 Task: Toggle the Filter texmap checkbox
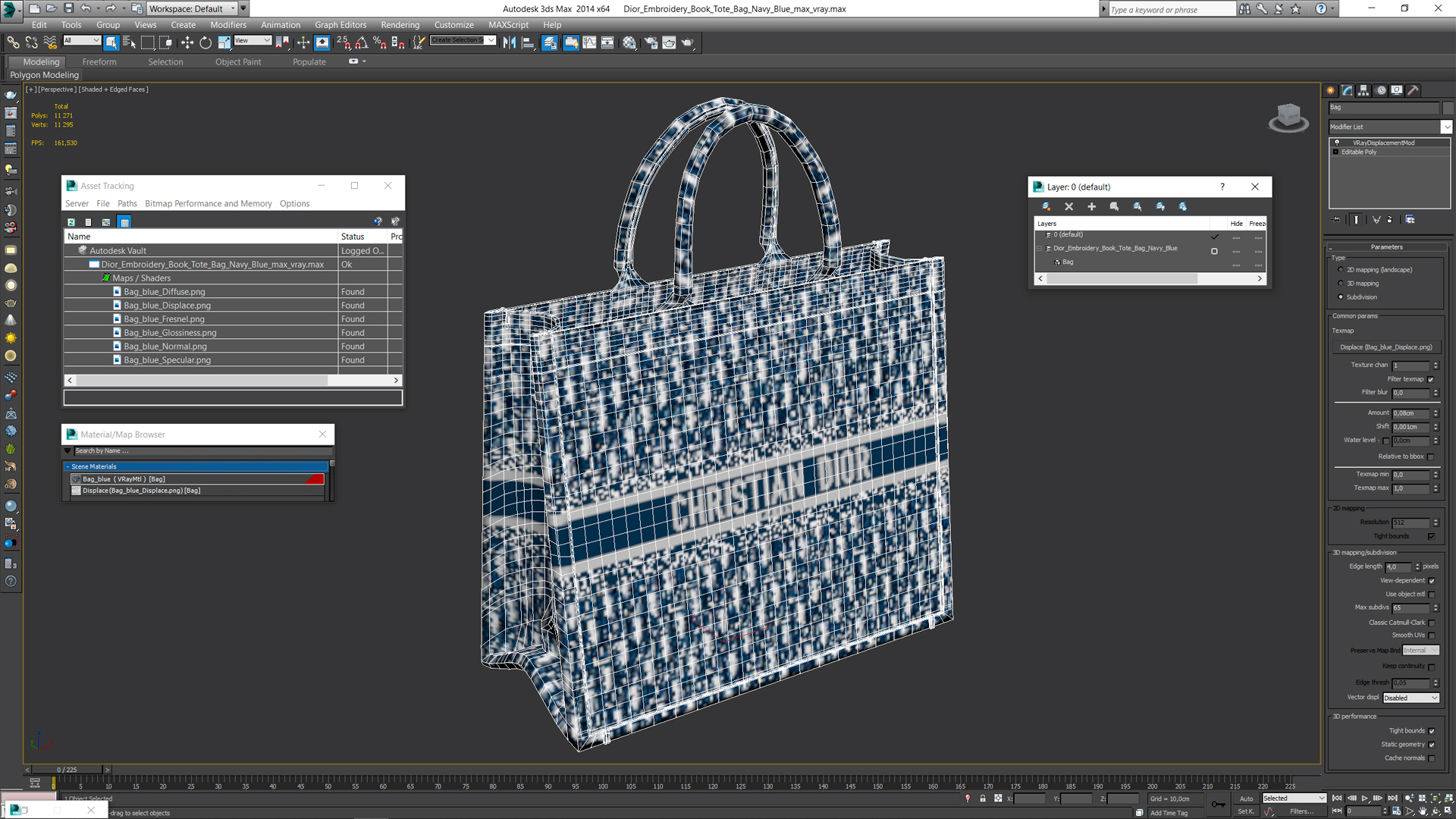pyautogui.click(x=1431, y=379)
